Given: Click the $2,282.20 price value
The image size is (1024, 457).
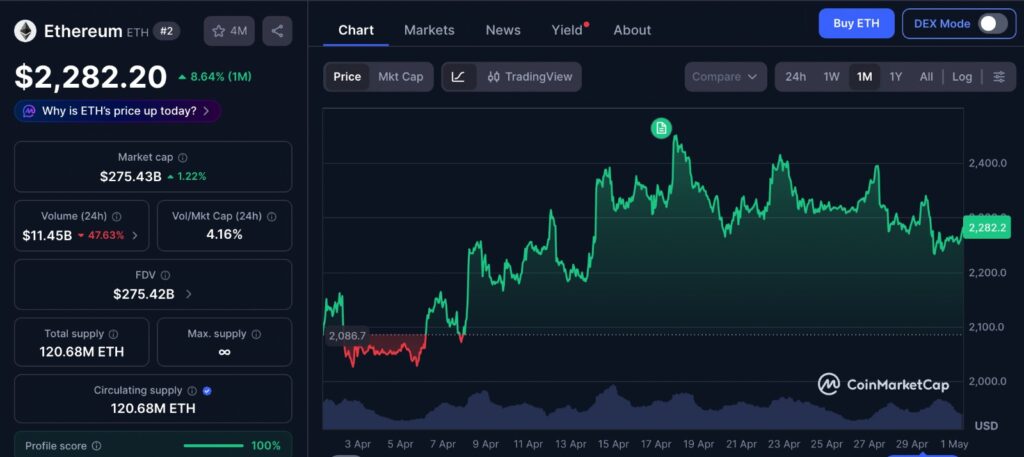Looking at the screenshot, I should [91, 77].
